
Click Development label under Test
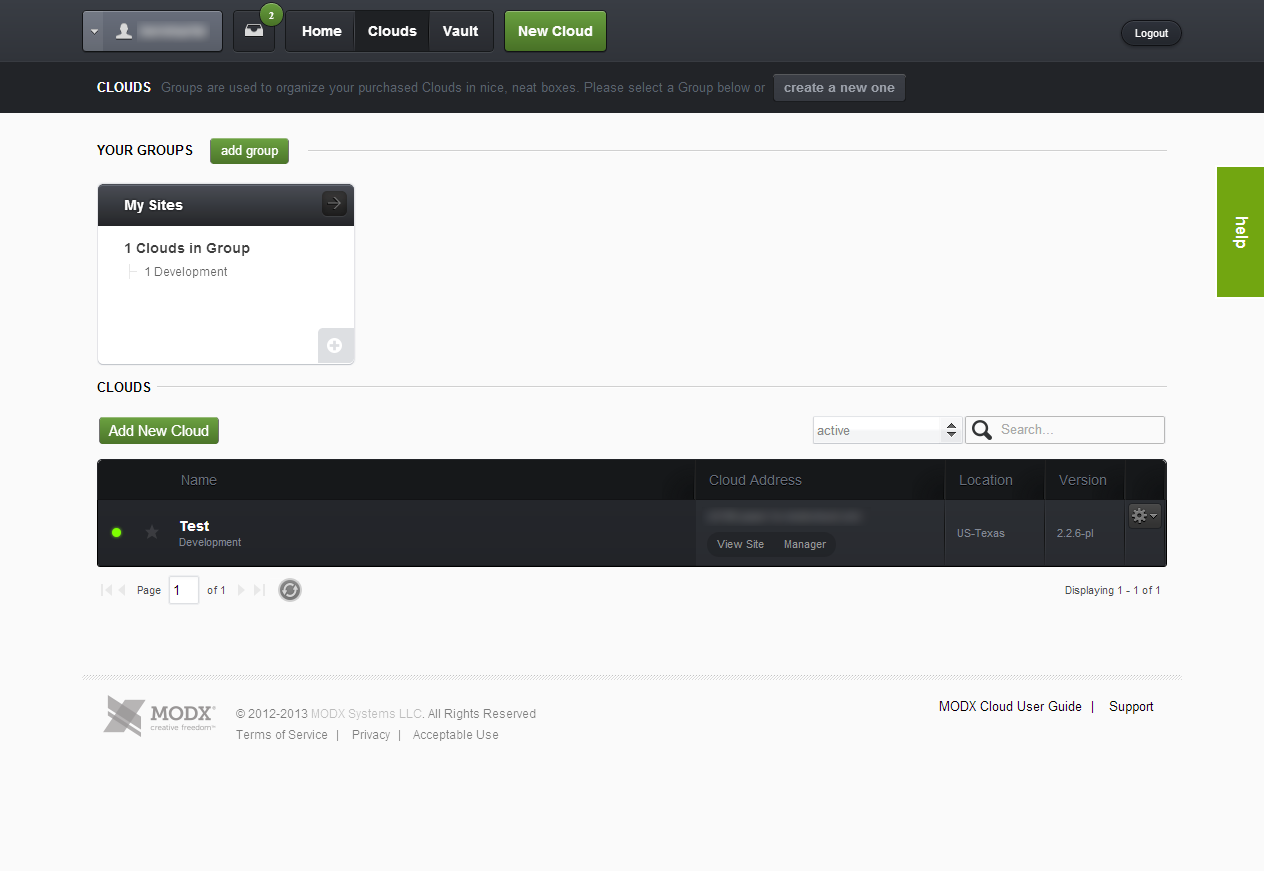coord(210,543)
